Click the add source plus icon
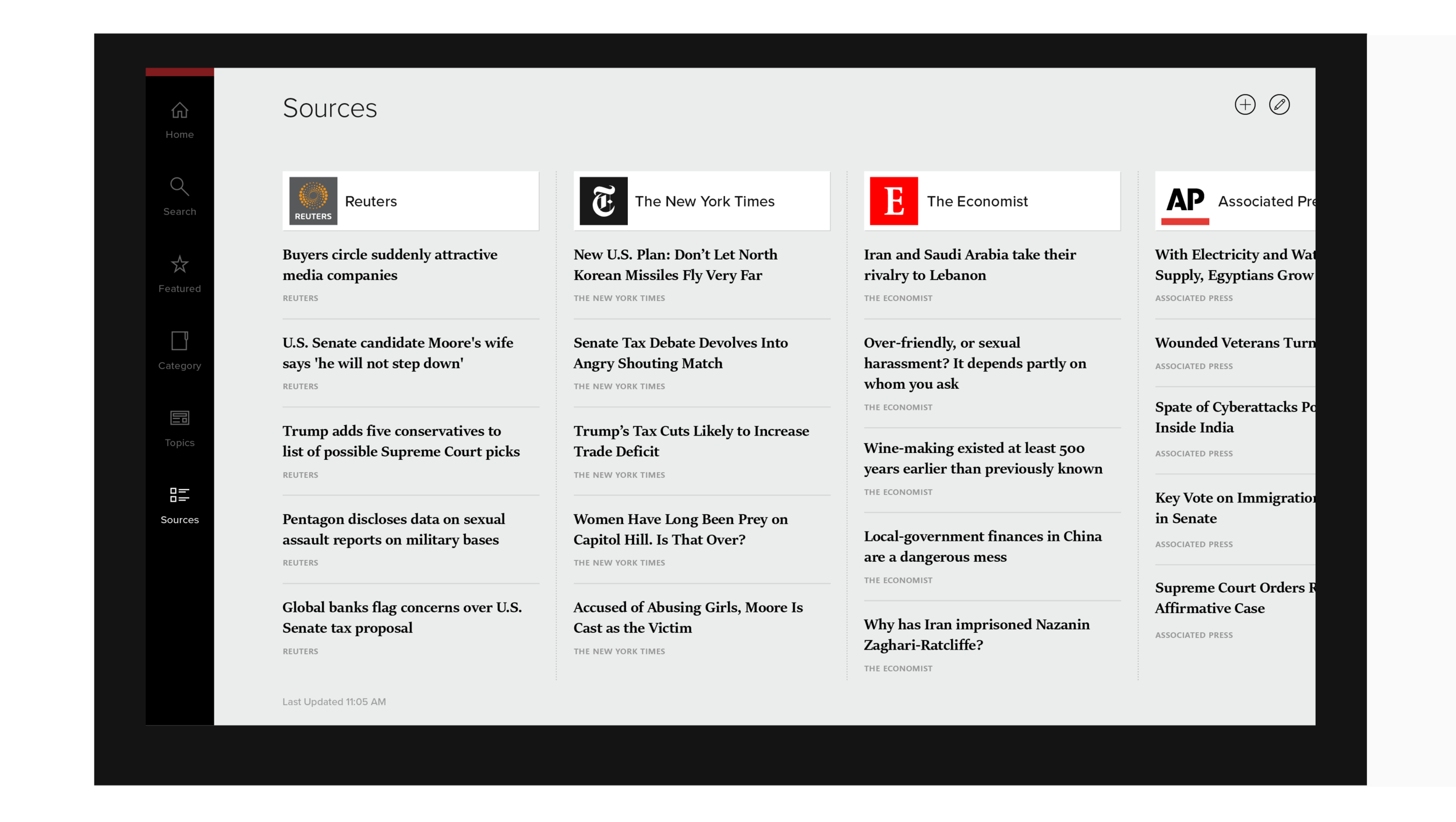 tap(1245, 105)
